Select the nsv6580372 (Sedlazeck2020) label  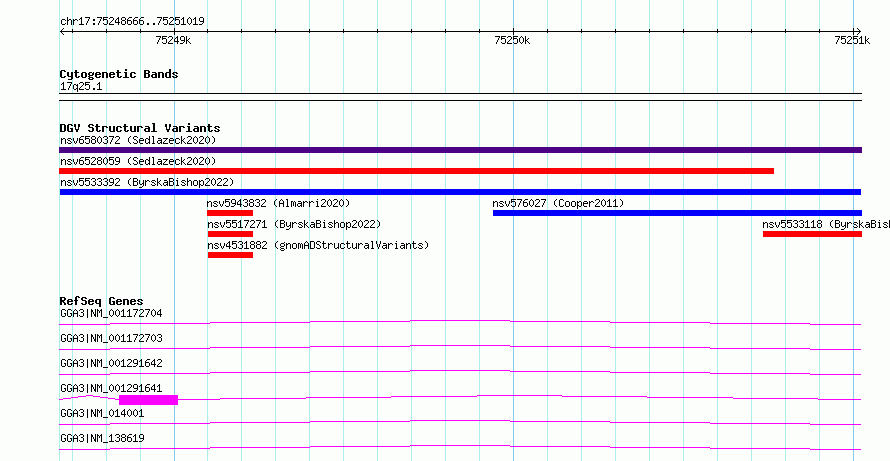138,140
